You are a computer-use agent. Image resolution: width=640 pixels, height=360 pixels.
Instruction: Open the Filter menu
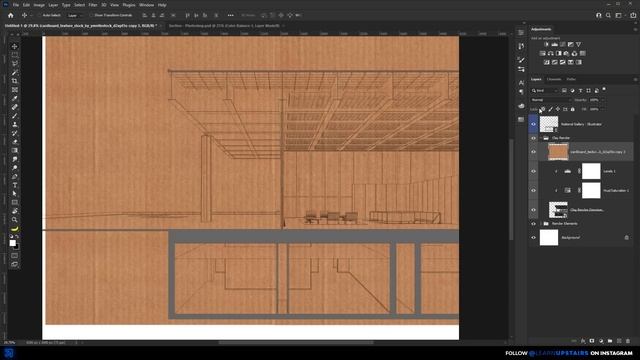tap(93, 5)
